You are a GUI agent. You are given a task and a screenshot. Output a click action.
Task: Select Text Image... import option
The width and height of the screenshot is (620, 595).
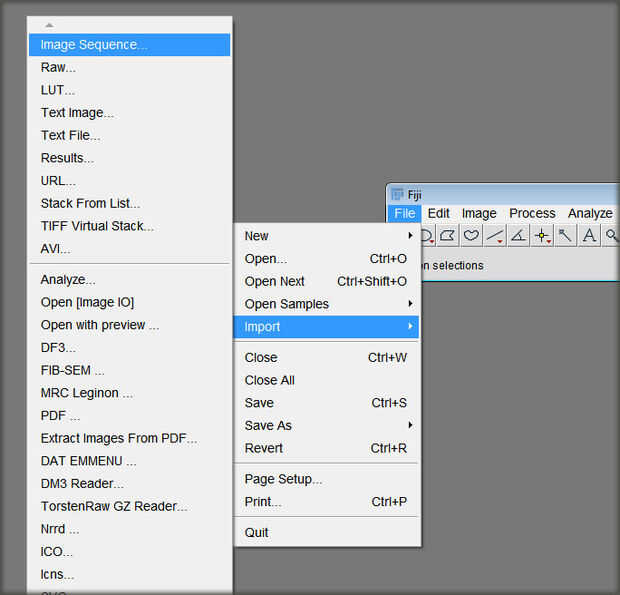tap(130, 113)
